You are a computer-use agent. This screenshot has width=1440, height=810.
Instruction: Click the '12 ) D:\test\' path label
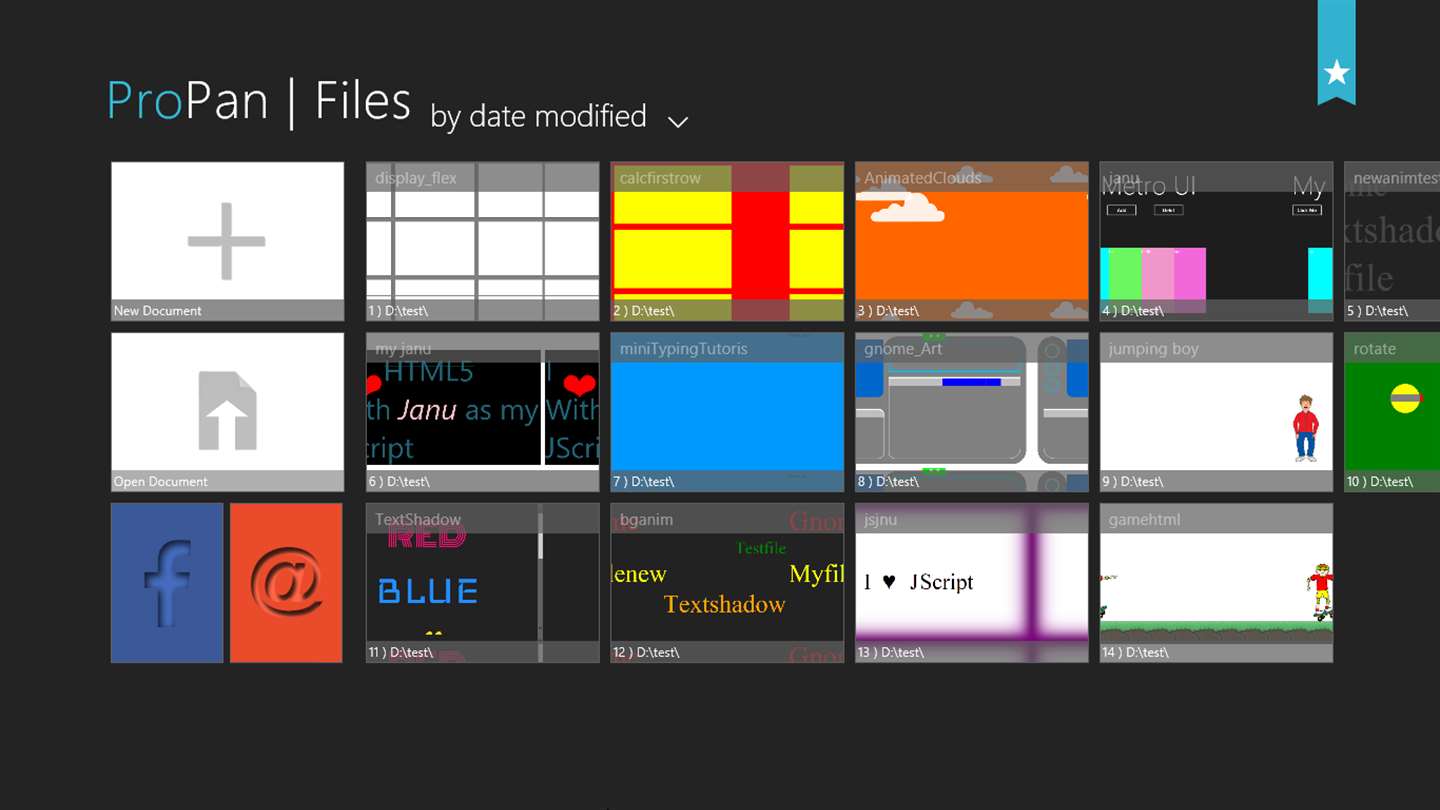646,653
